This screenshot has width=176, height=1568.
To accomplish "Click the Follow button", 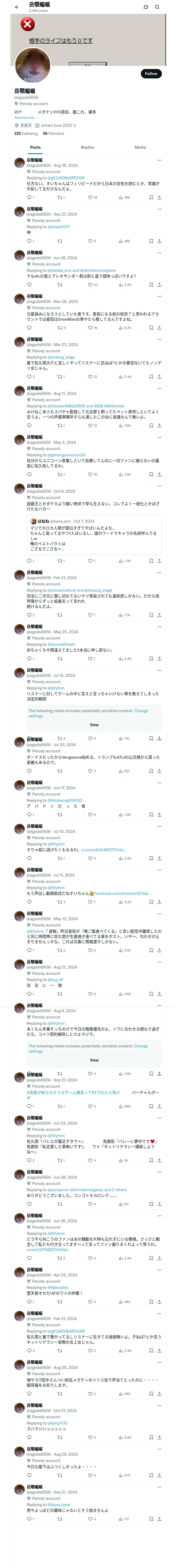I will [x=150, y=74].
